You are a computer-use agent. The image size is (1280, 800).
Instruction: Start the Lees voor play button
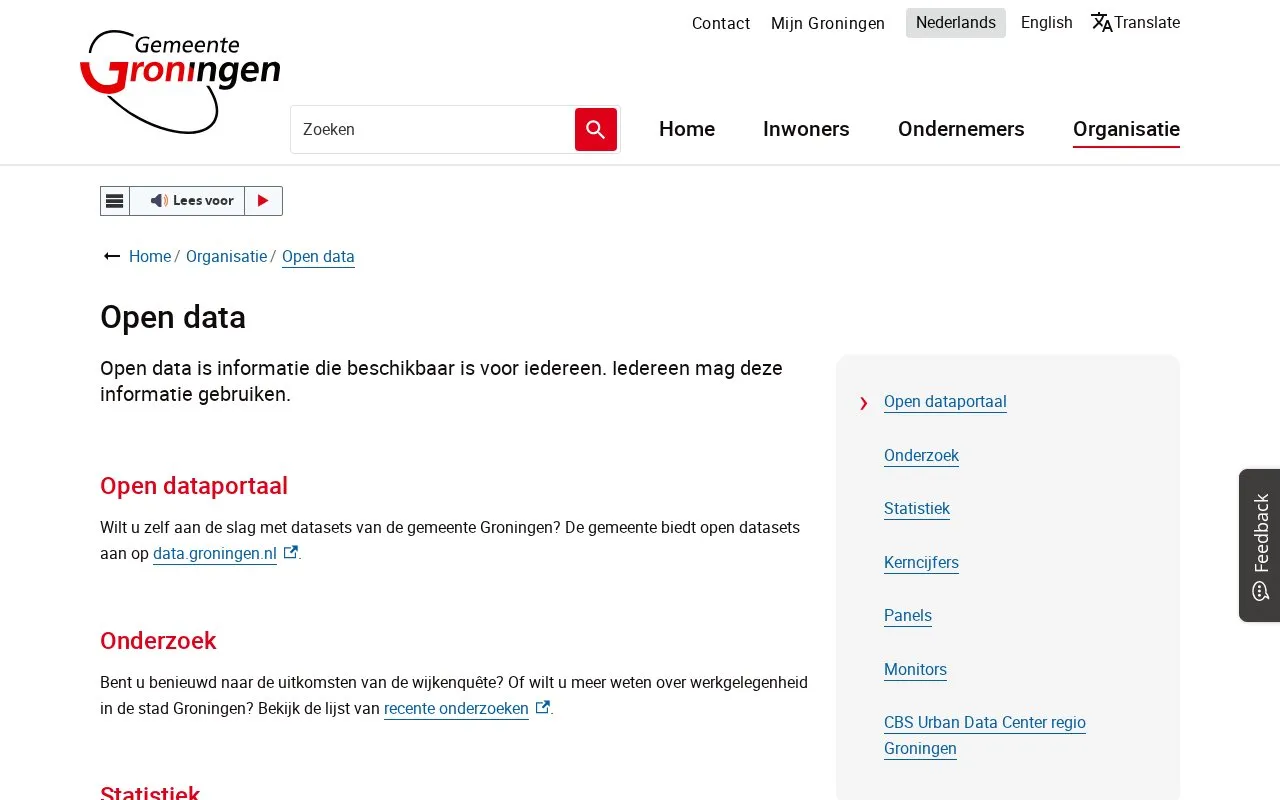click(x=263, y=201)
